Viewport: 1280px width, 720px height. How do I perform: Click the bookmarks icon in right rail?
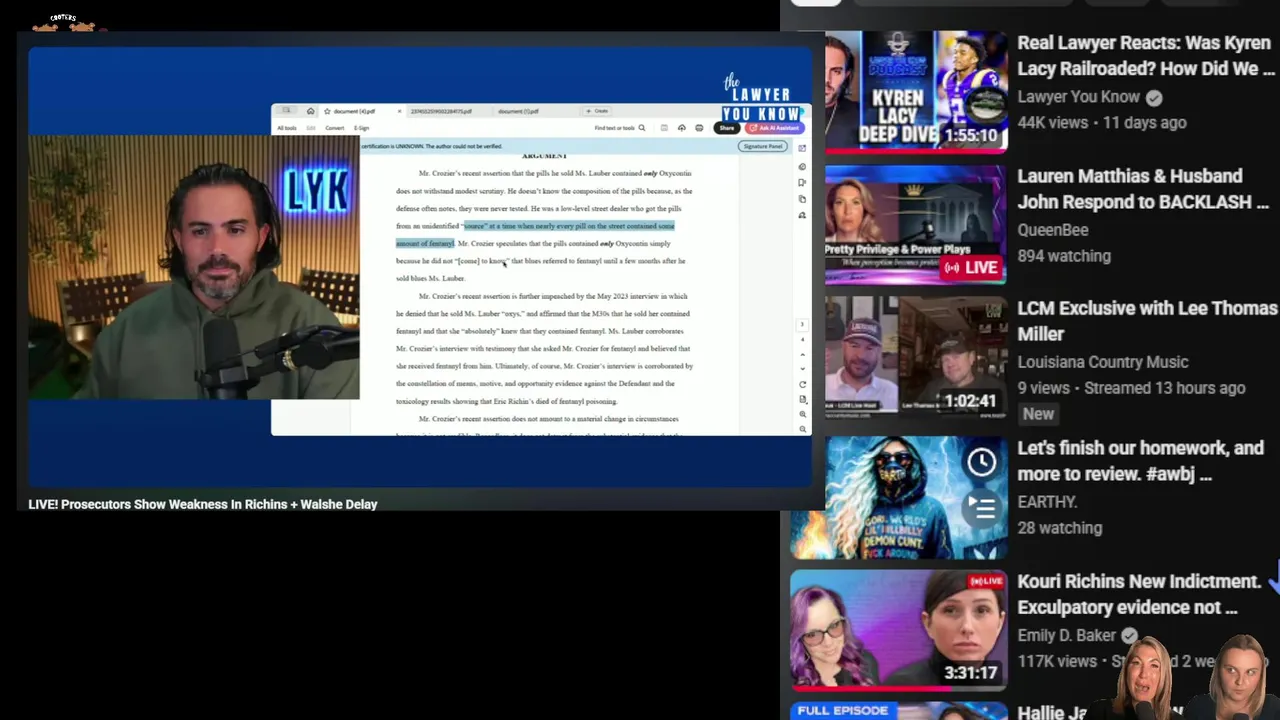pyautogui.click(x=802, y=183)
